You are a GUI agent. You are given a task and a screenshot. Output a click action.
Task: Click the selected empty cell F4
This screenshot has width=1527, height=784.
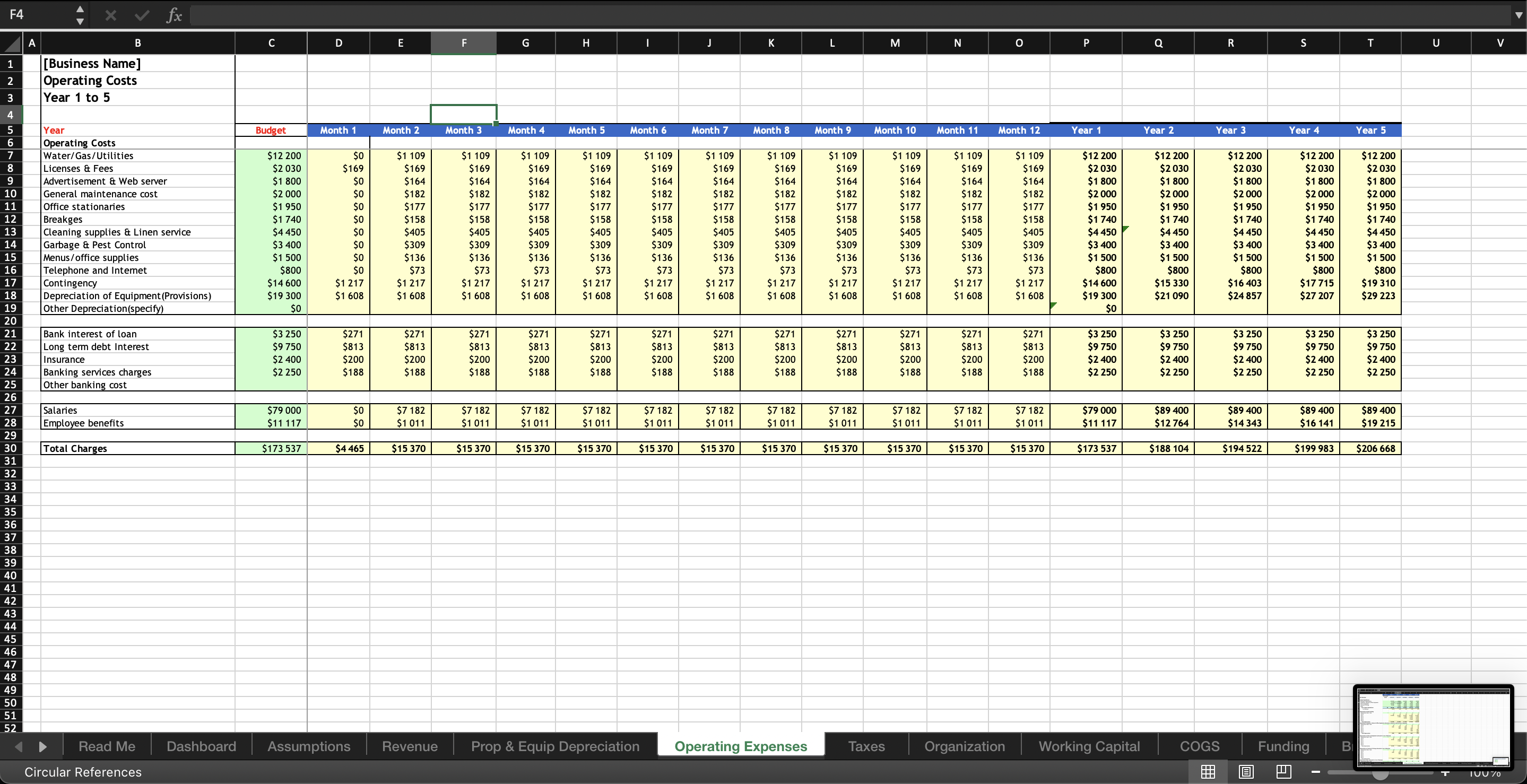point(464,115)
